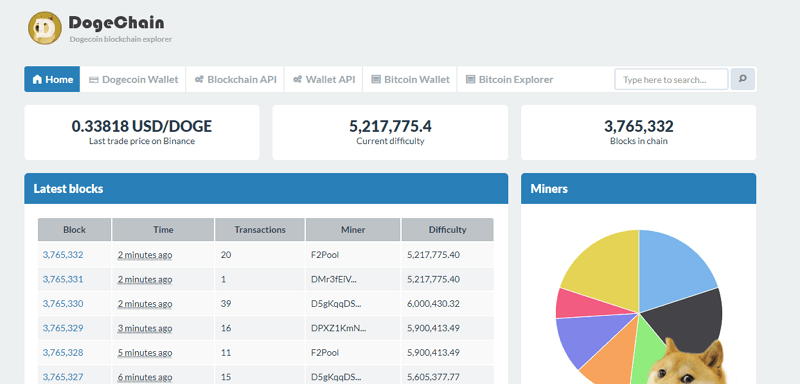Click '3 minutes ago' time cell

point(145,328)
